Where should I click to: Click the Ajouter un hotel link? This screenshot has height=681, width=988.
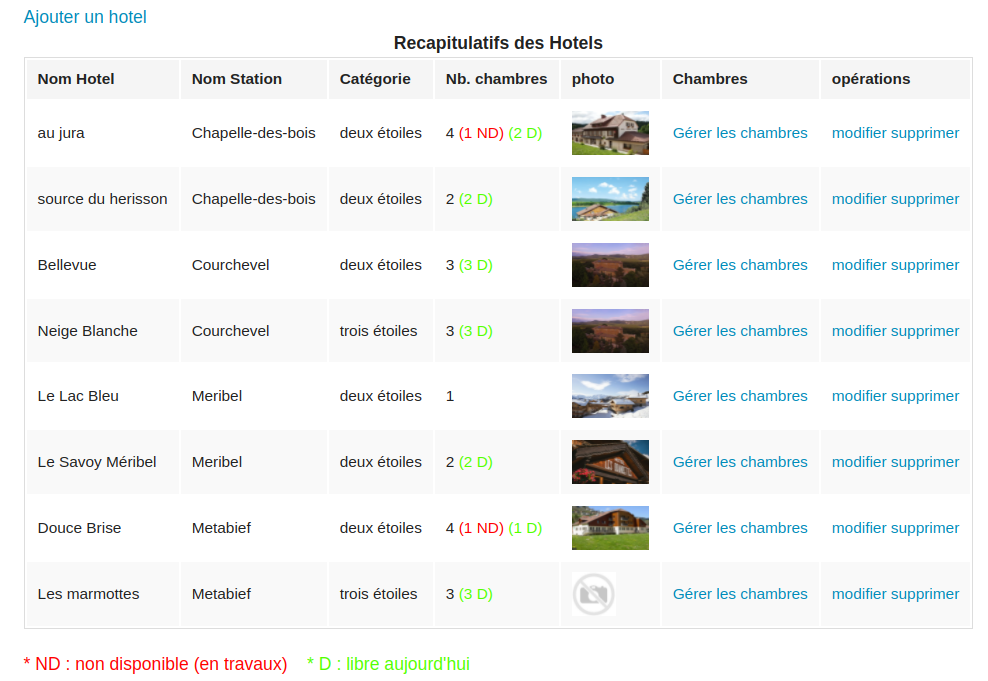coord(85,17)
